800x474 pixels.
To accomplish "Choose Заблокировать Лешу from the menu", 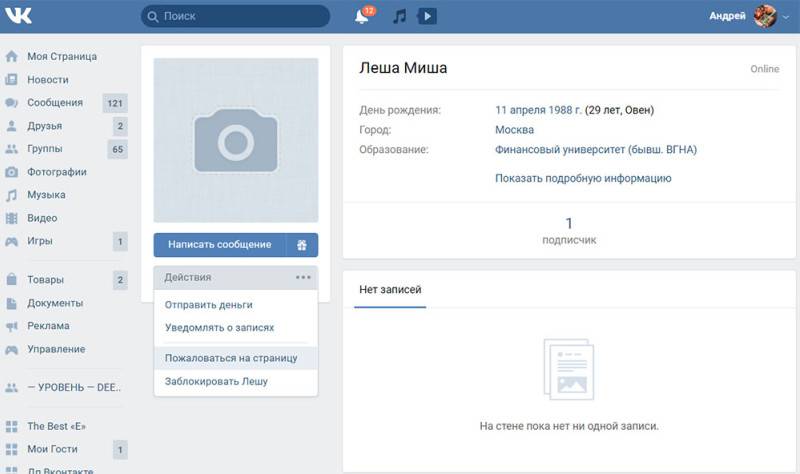I will pyautogui.click(x=216, y=381).
